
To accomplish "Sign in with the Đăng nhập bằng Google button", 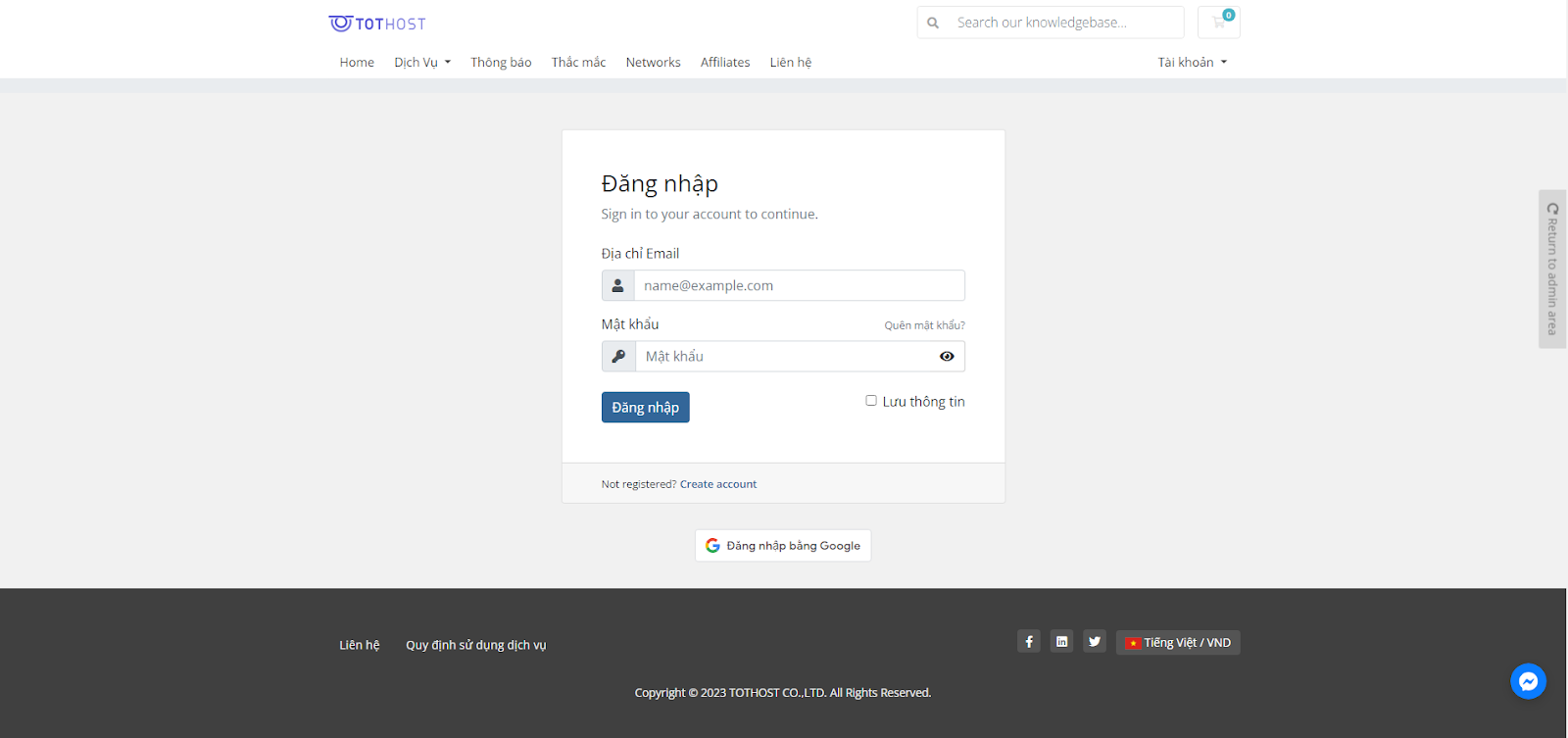I will click(783, 546).
